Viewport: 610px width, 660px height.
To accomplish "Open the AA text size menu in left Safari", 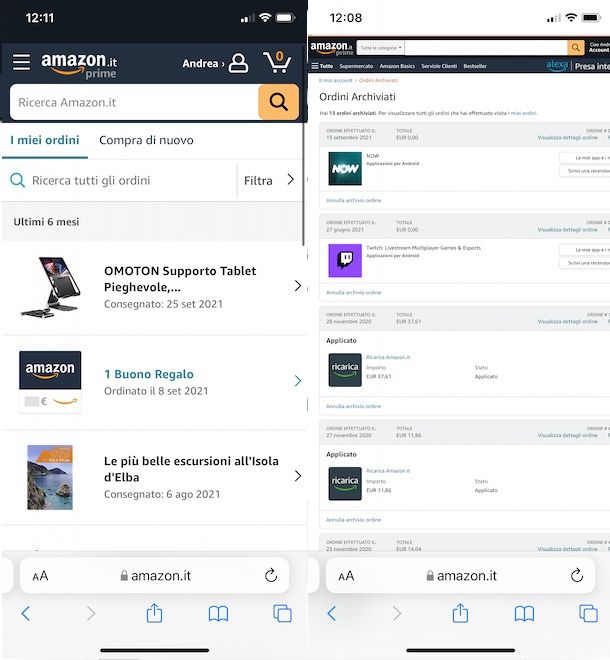I will [x=40, y=576].
